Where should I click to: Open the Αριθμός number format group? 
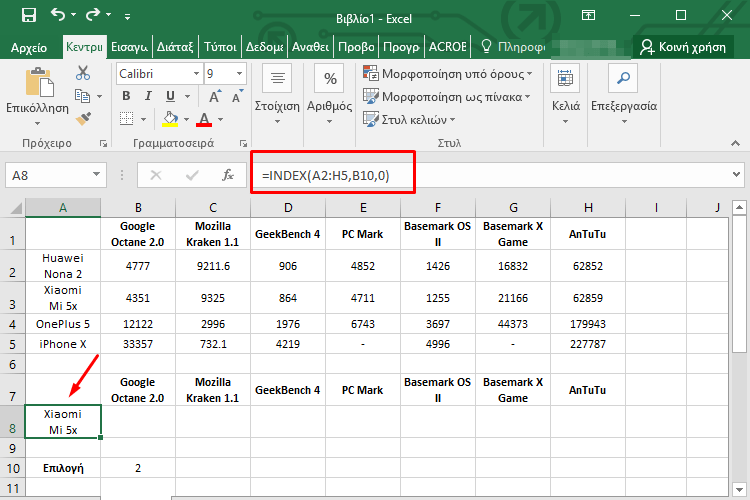(330, 94)
